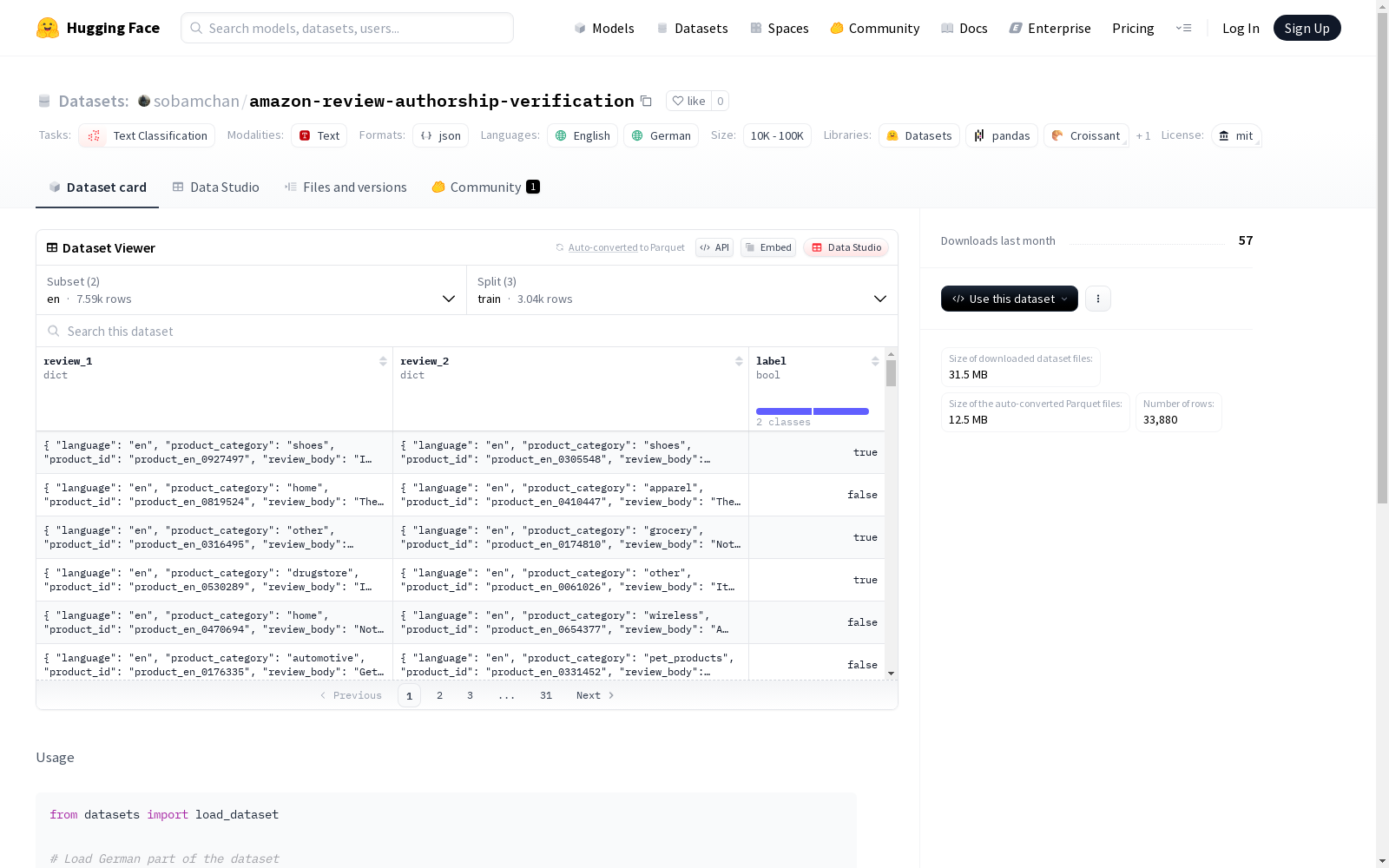Switch to Data Studio tab
Viewport: 1389px width, 868px height.
(x=215, y=187)
